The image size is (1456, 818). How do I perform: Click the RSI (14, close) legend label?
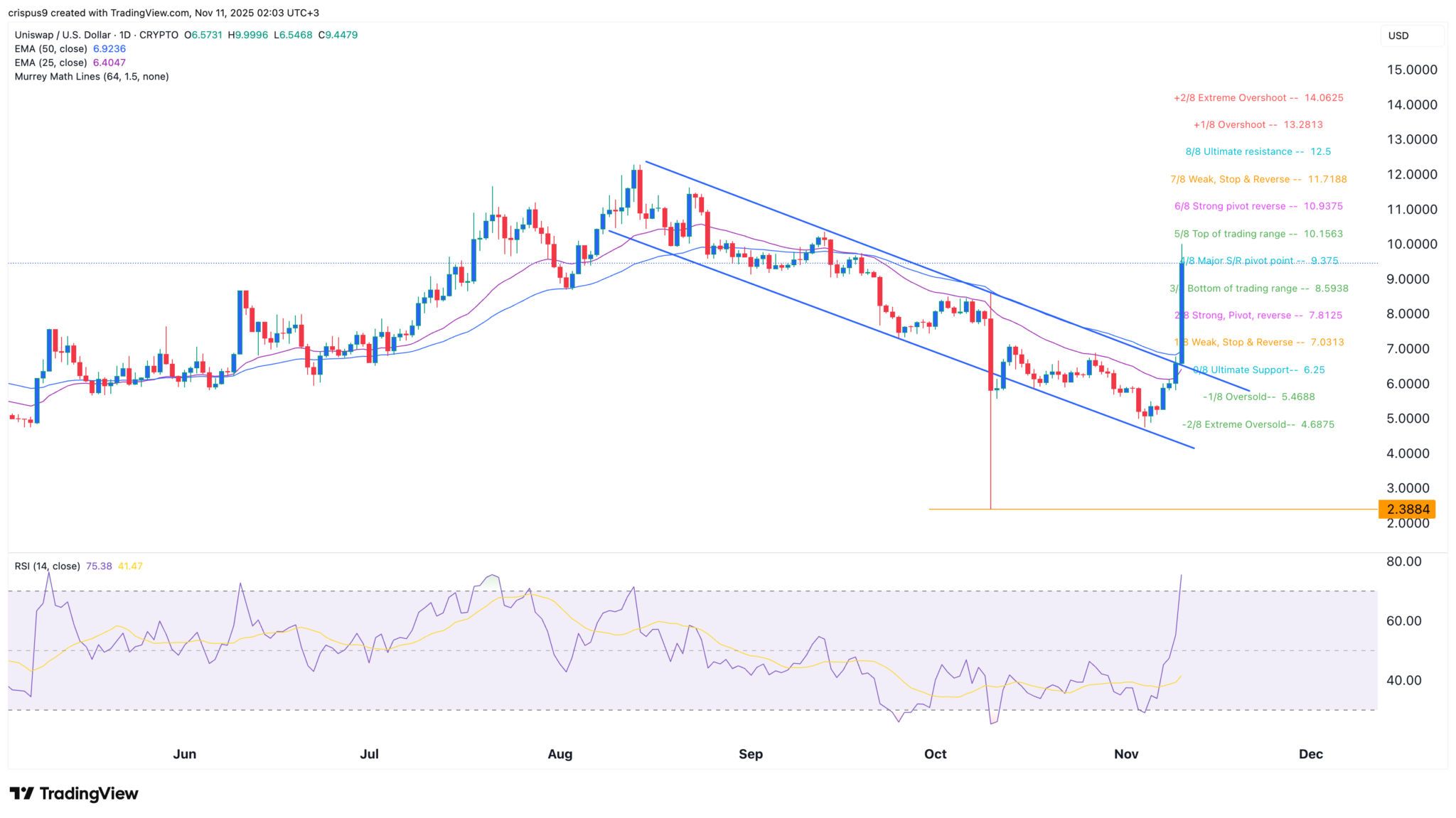47,566
